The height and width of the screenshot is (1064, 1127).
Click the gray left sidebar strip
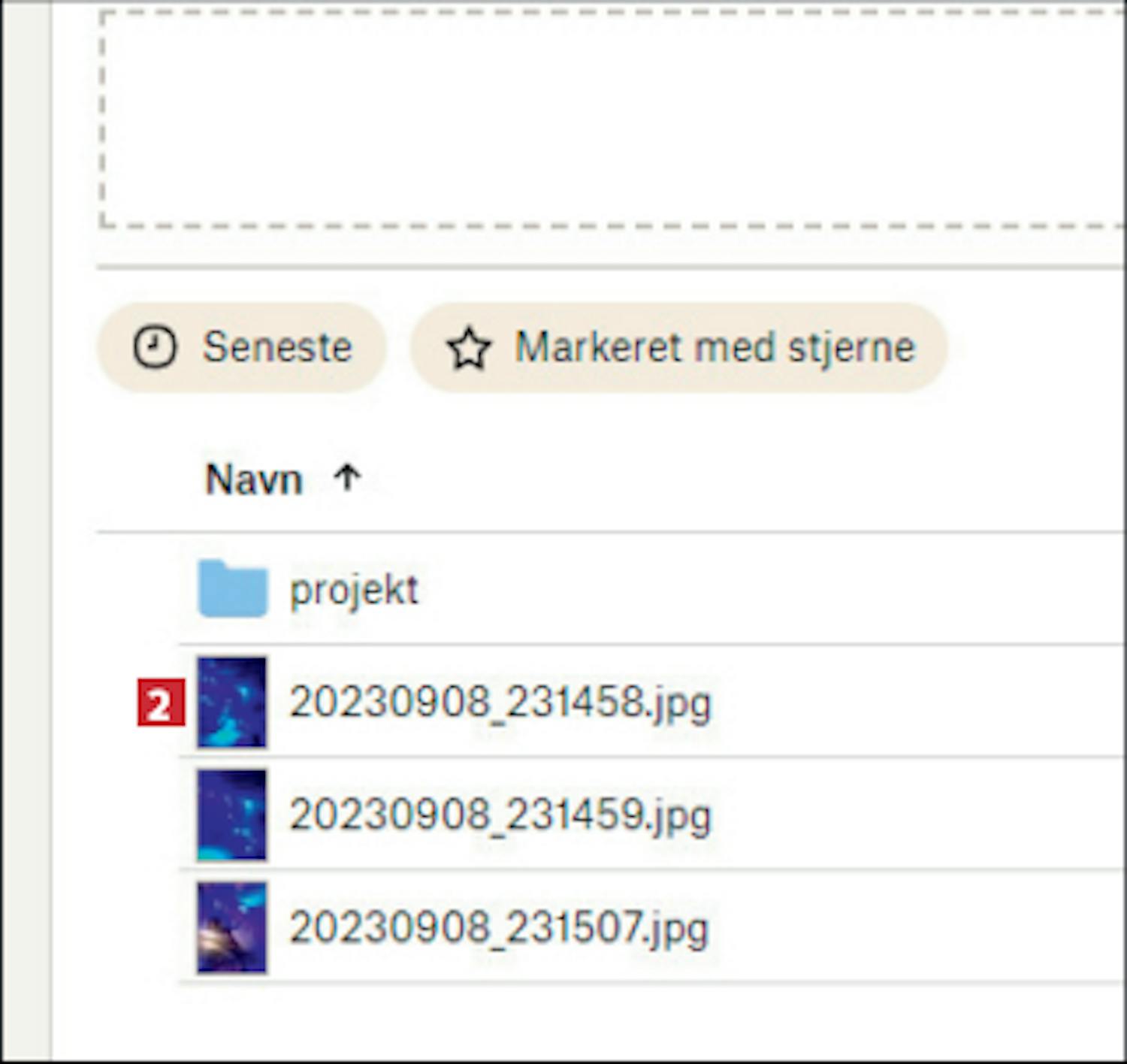point(26,526)
